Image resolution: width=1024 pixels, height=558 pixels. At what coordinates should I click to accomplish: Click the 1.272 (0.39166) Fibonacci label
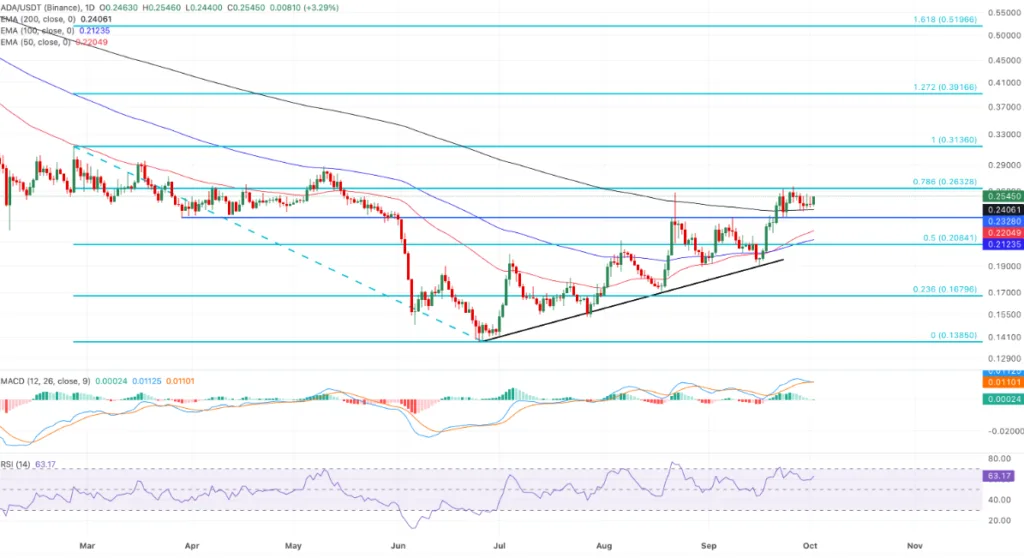[945, 87]
